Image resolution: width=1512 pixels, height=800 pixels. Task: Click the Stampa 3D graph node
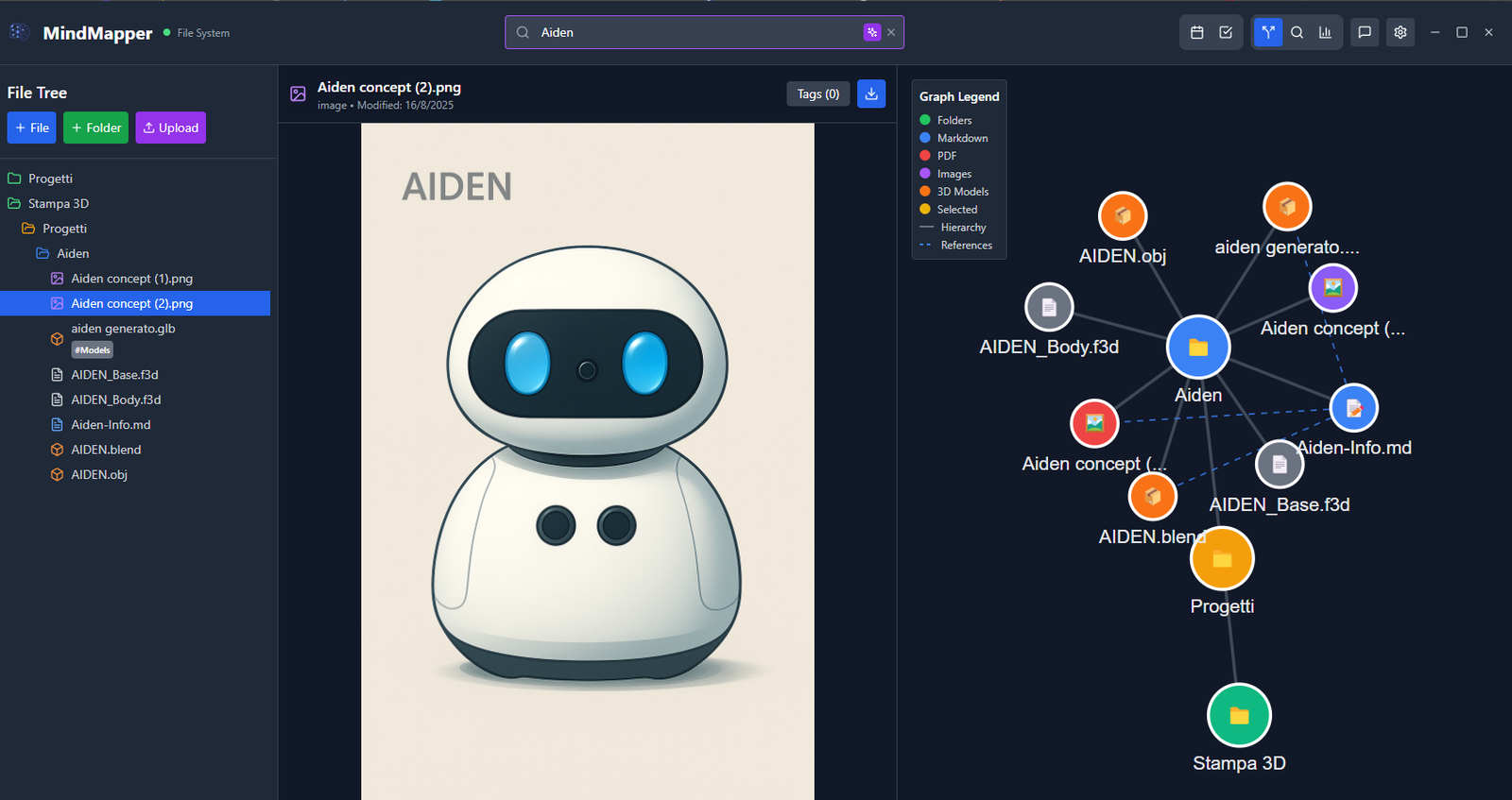(x=1238, y=716)
